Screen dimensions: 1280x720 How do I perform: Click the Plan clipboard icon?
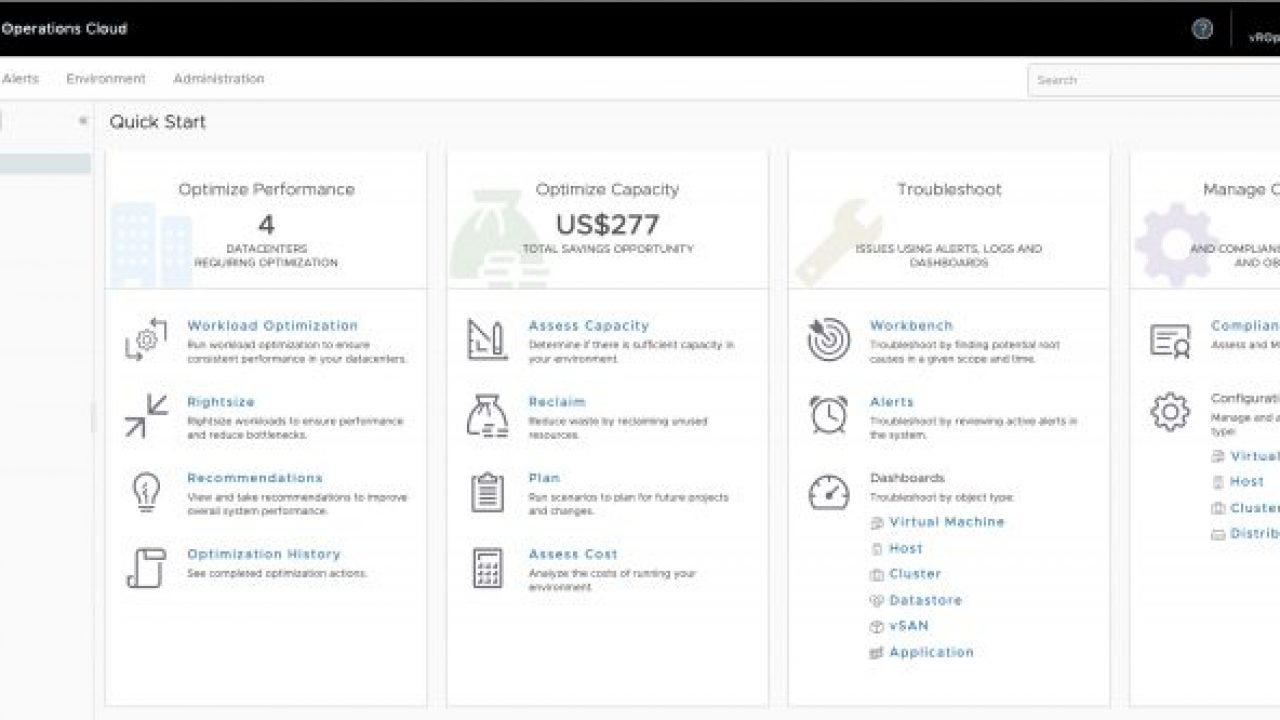487,491
